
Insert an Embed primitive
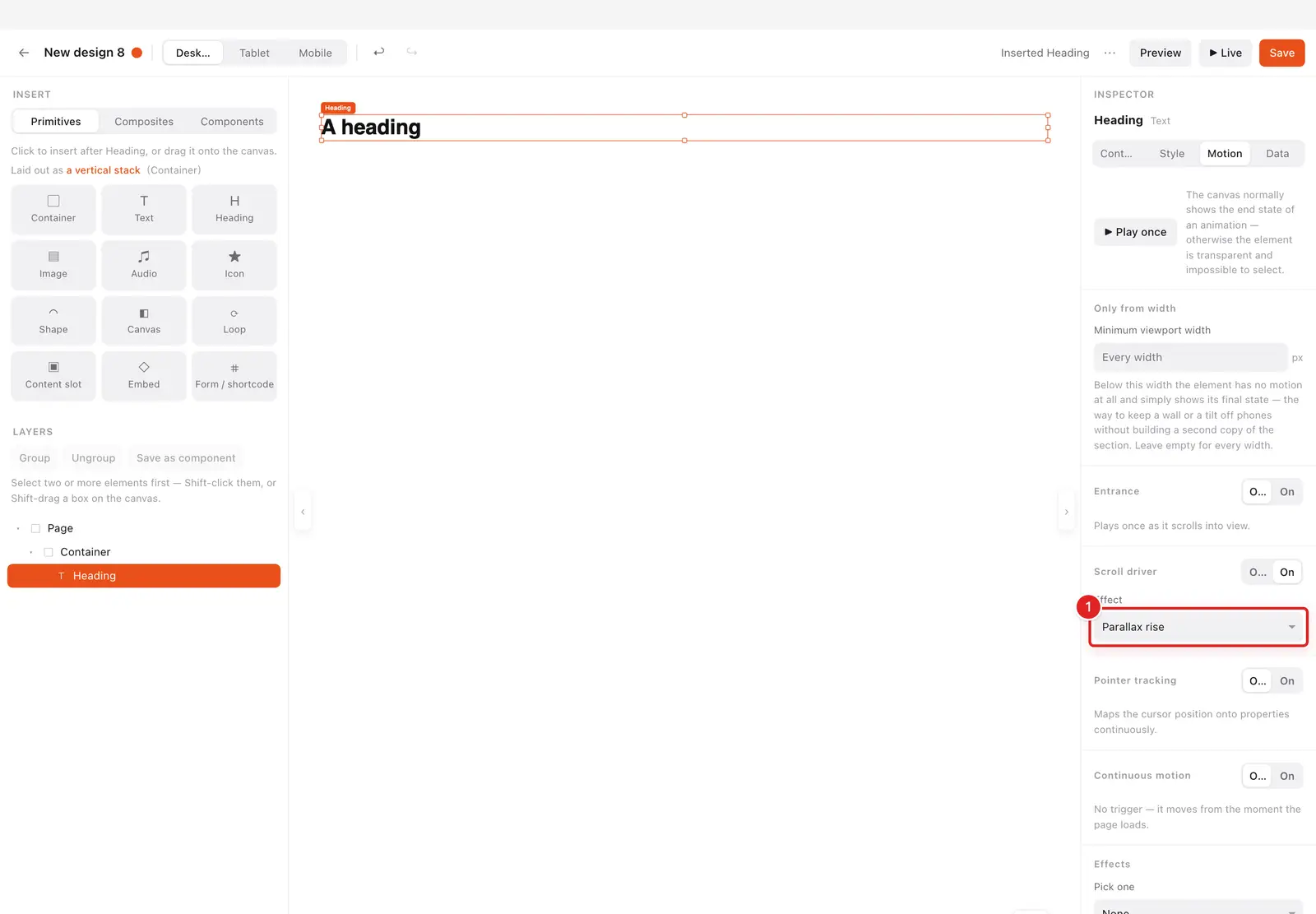click(x=144, y=376)
